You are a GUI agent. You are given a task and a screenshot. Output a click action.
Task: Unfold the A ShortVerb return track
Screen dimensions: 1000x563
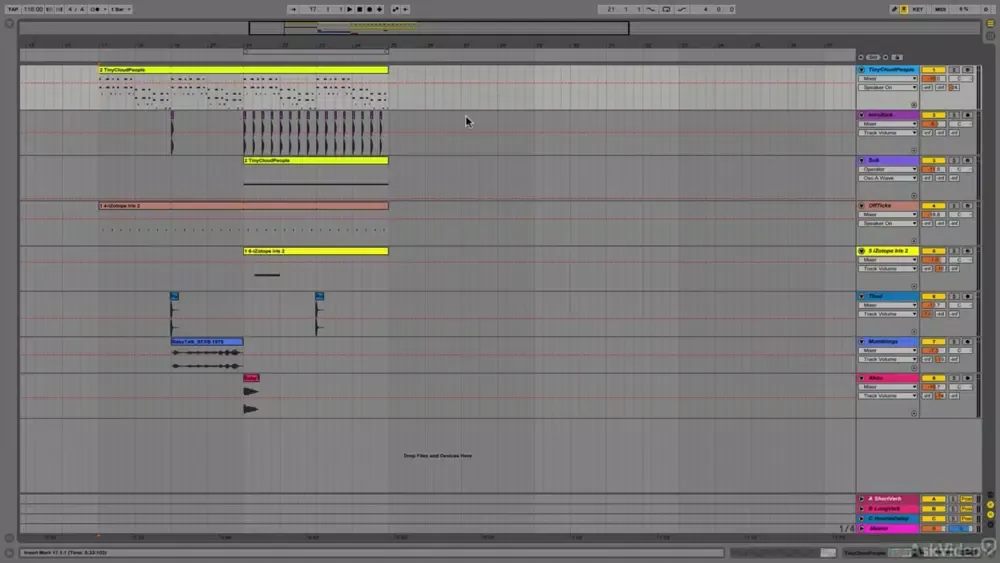(x=862, y=499)
